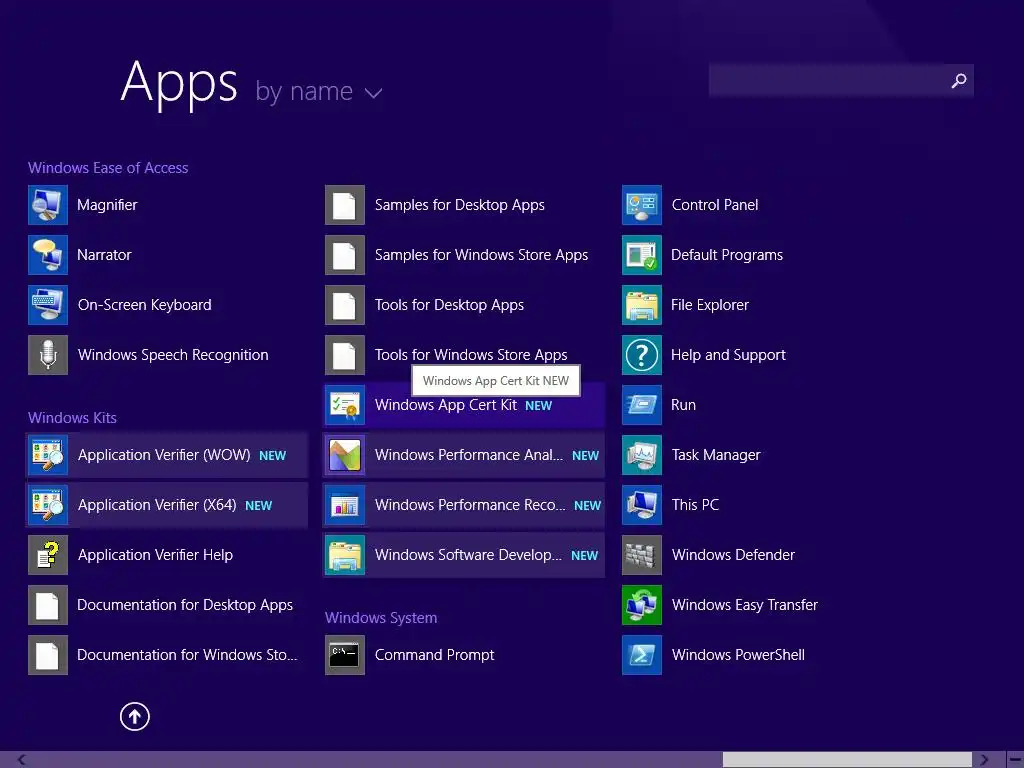Click the Windows System group header

tap(381, 618)
